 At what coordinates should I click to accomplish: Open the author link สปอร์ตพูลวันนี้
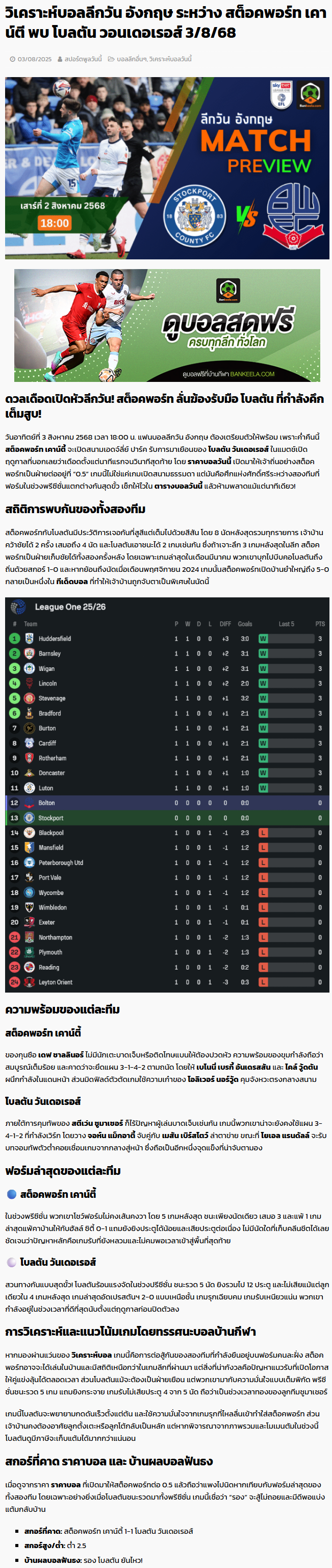(x=83, y=59)
